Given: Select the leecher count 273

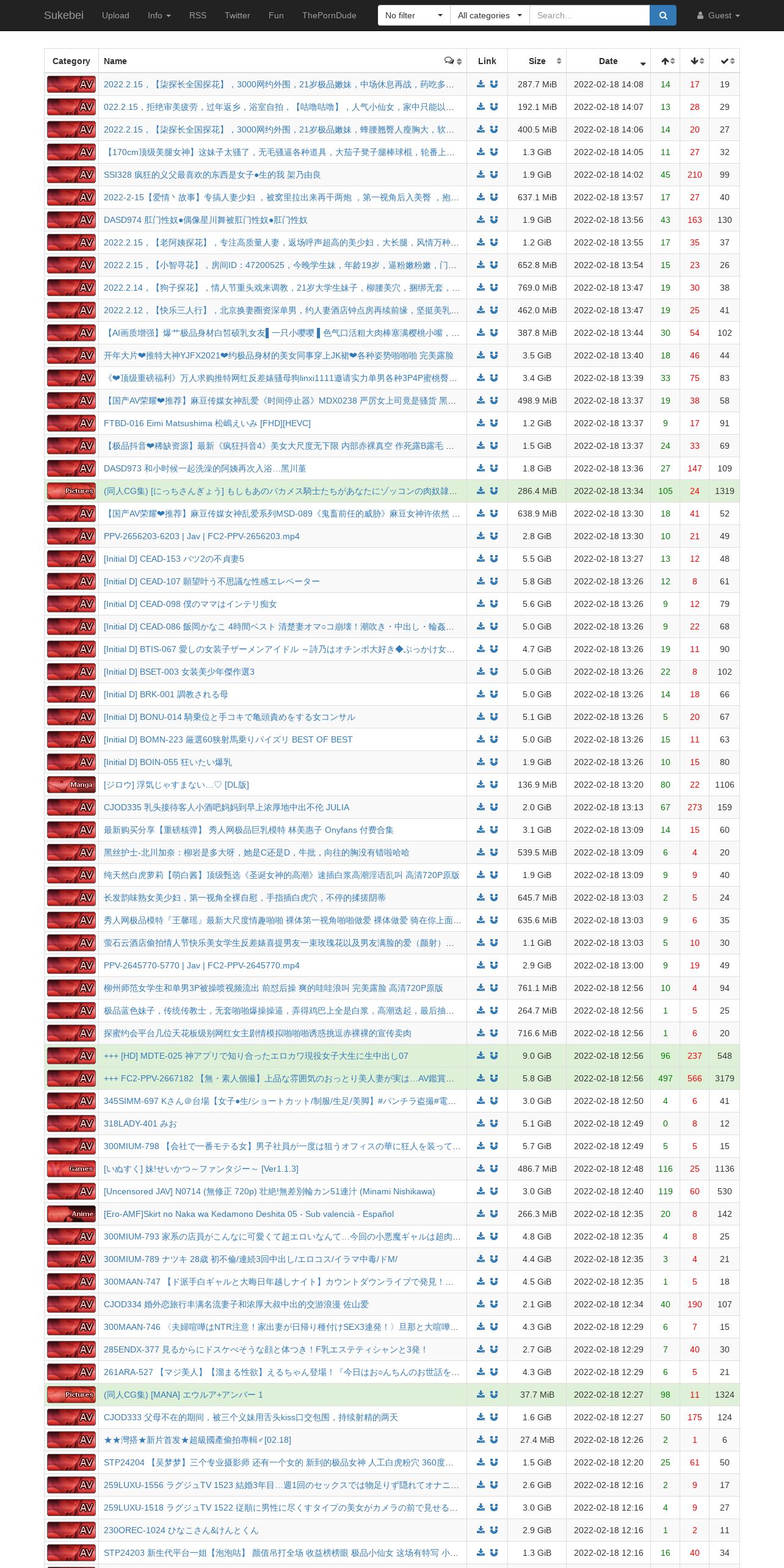Looking at the screenshot, I should [x=695, y=807].
